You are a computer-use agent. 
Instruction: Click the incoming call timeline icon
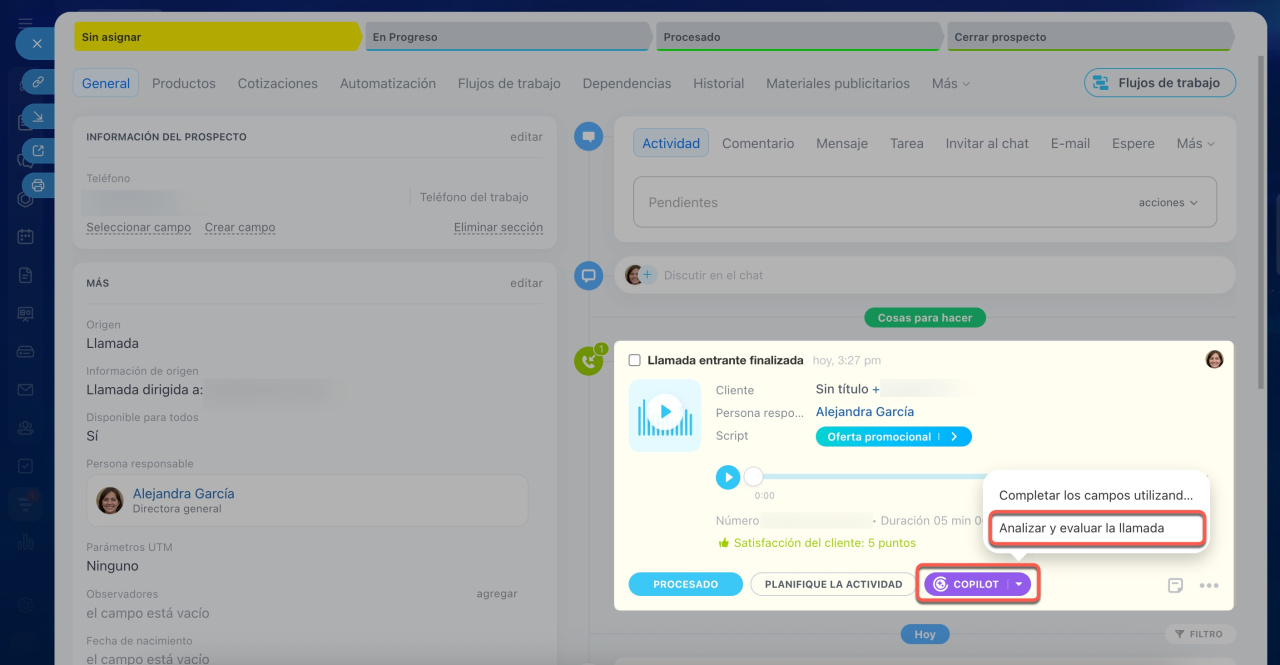coord(589,361)
